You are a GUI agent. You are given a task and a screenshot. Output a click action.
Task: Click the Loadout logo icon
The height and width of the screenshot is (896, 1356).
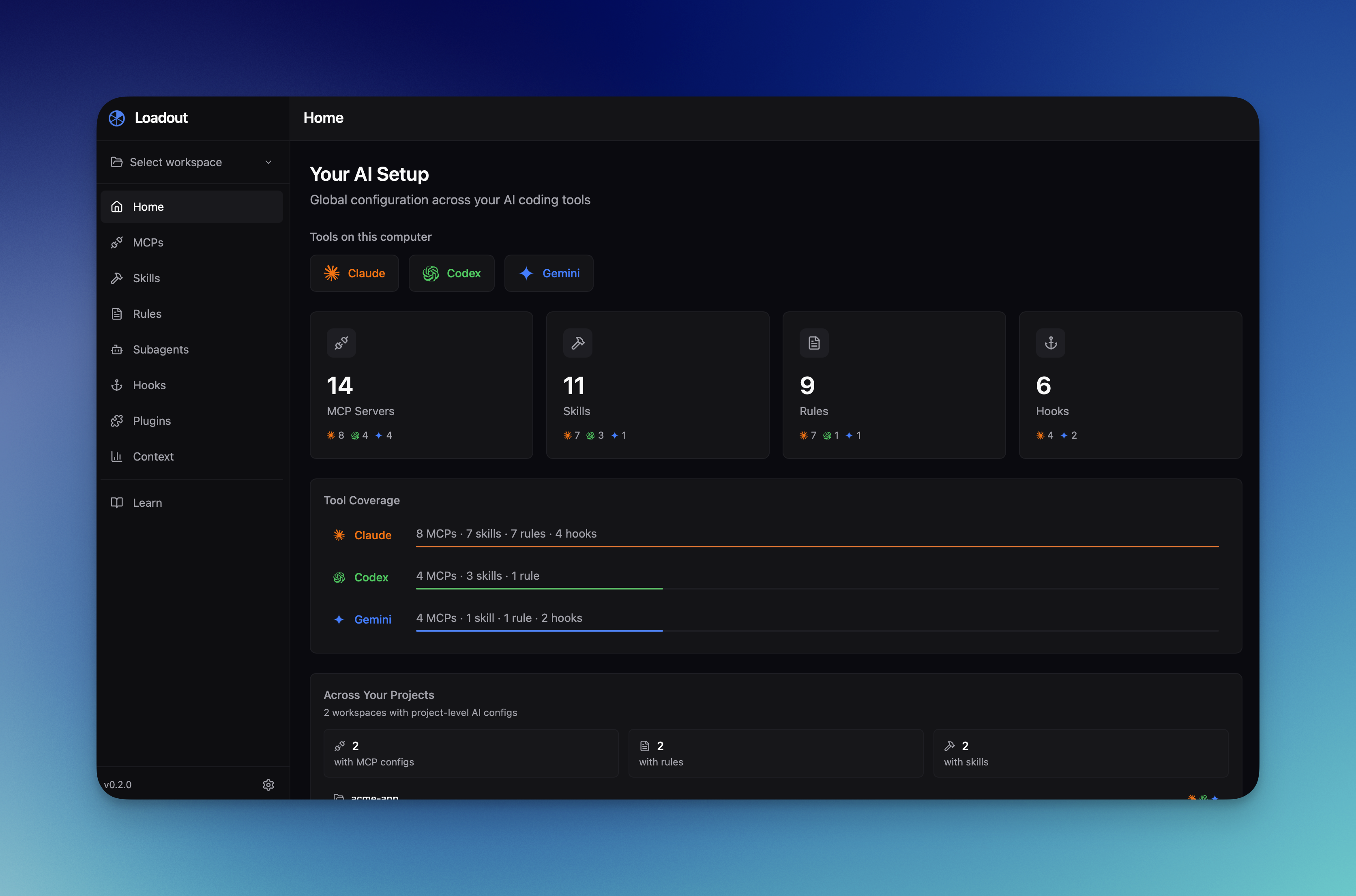117,118
